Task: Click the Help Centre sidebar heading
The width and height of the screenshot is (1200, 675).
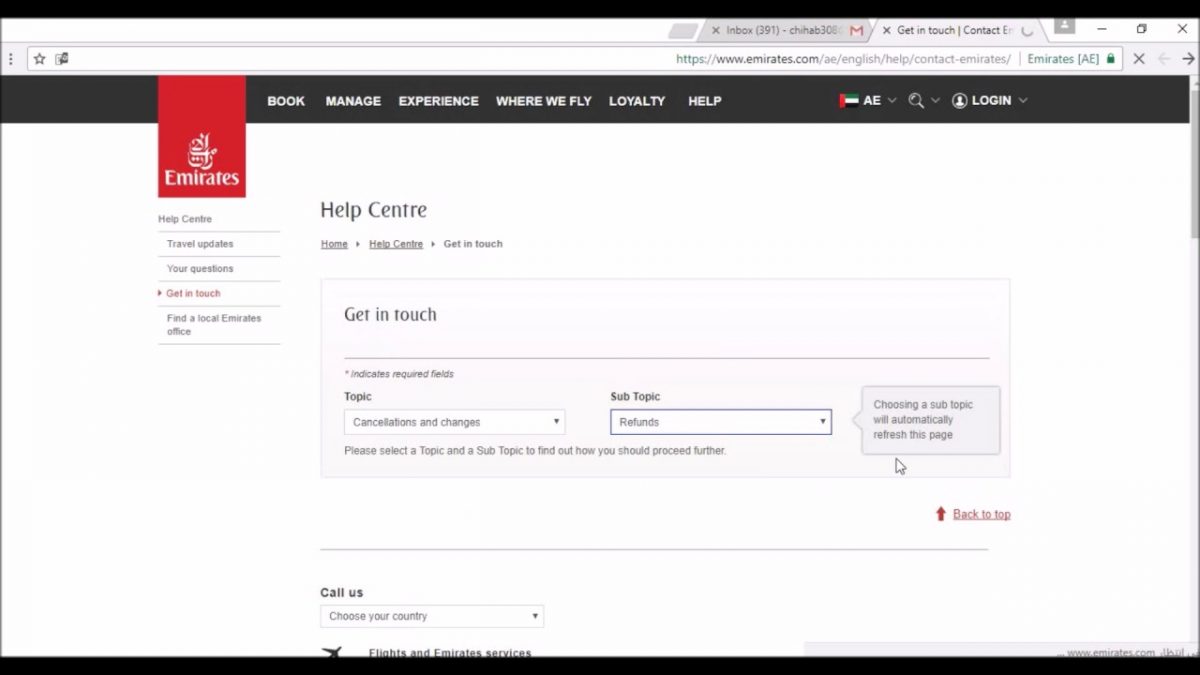Action: tap(185, 219)
